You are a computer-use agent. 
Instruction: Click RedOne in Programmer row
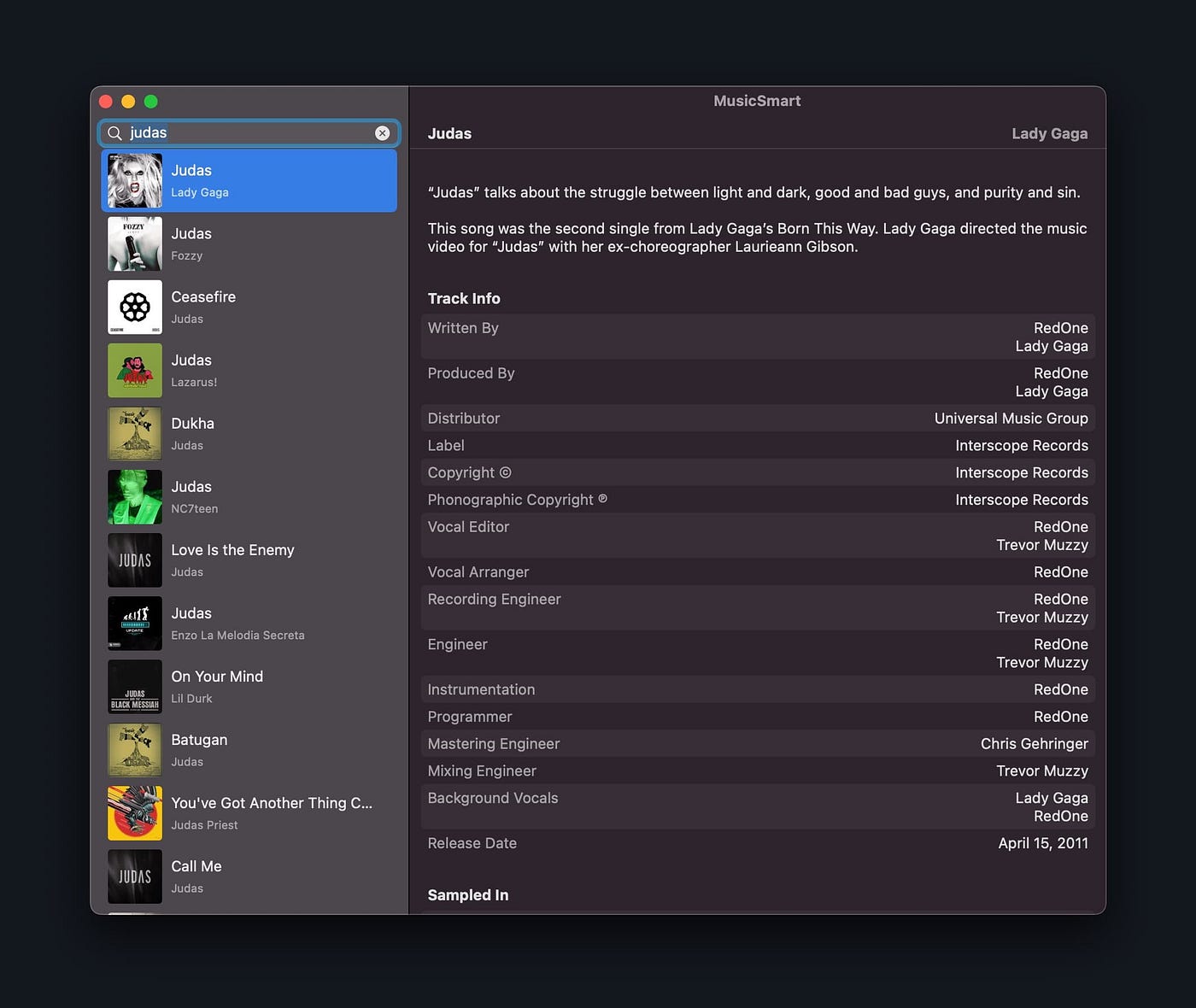pyautogui.click(x=1061, y=717)
